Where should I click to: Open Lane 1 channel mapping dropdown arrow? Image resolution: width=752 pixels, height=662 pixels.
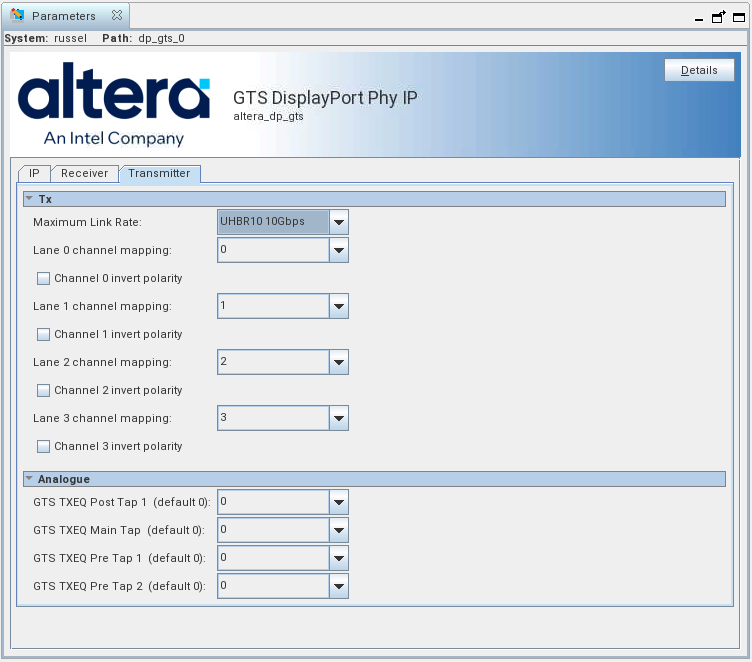339,306
